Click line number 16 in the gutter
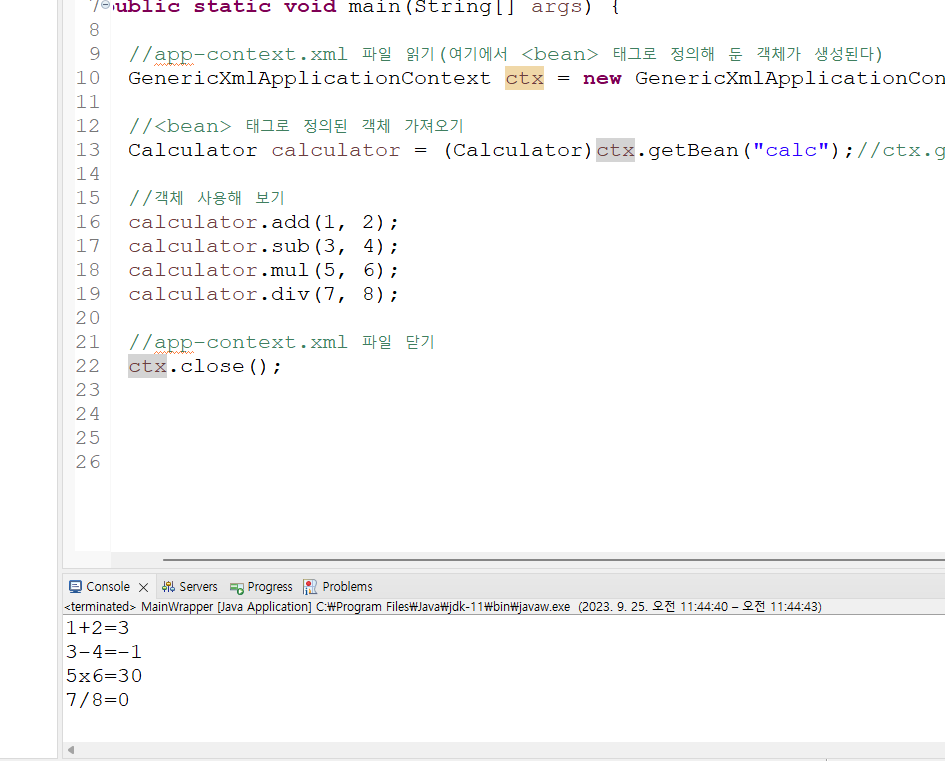 point(88,222)
